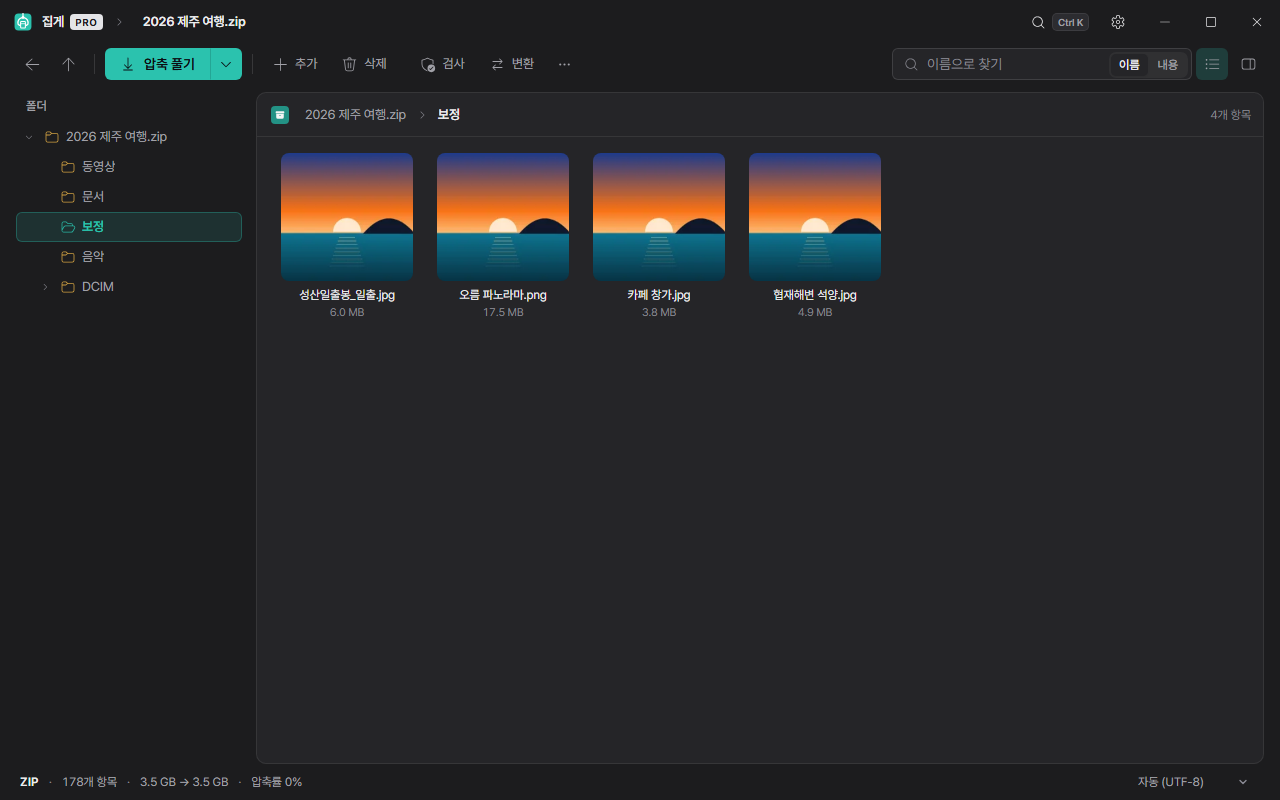Screen dimensions: 1280x800
Task: Click the 압축 풀기 extract button
Action: click(158, 64)
